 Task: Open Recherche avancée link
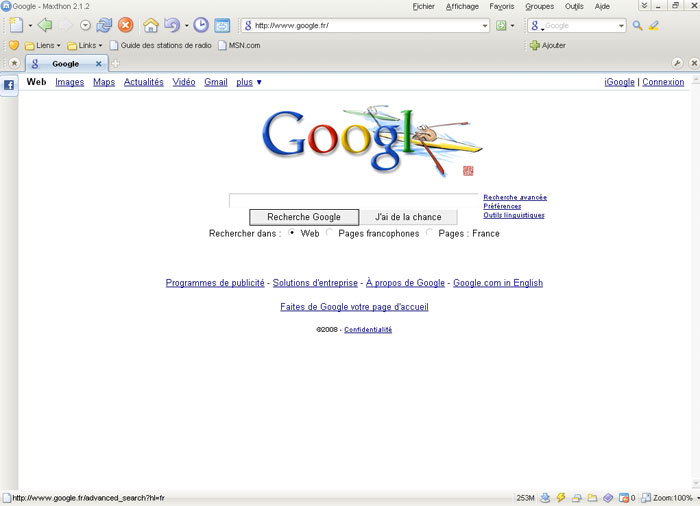515,197
